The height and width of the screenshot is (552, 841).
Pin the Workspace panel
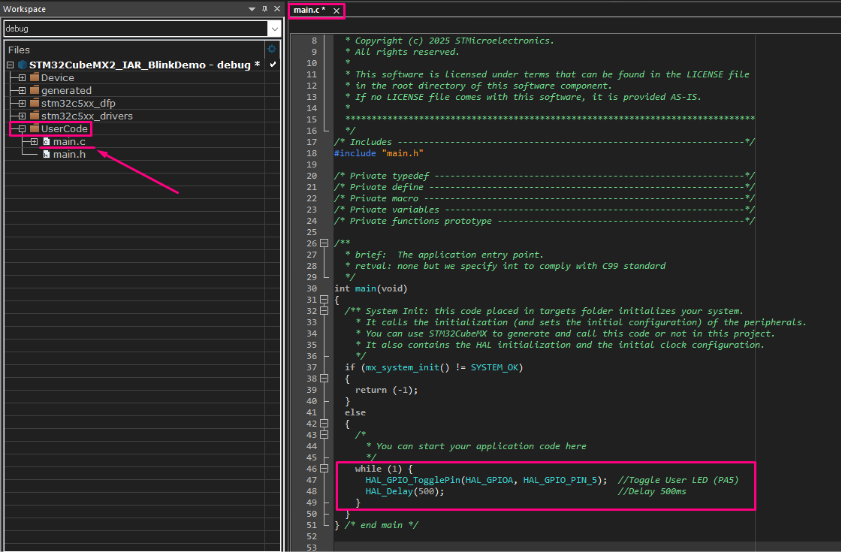264,9
